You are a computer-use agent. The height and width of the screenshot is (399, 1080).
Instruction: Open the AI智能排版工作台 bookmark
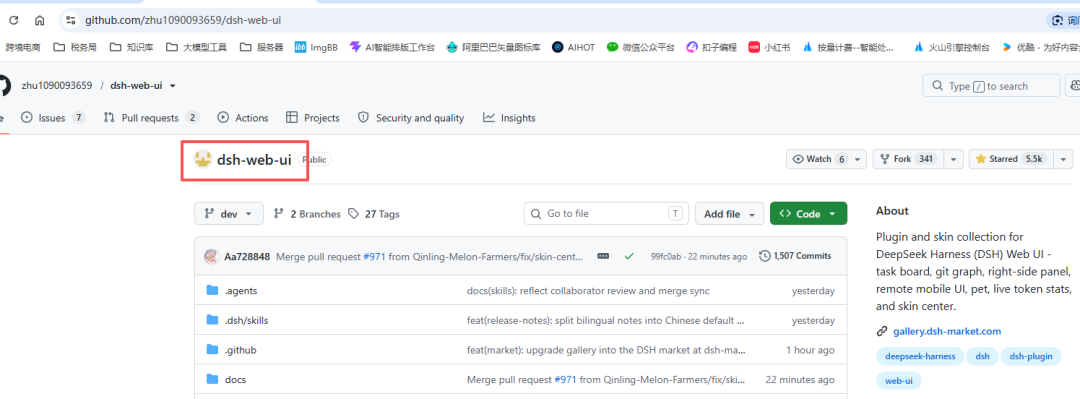click(392, 48)
